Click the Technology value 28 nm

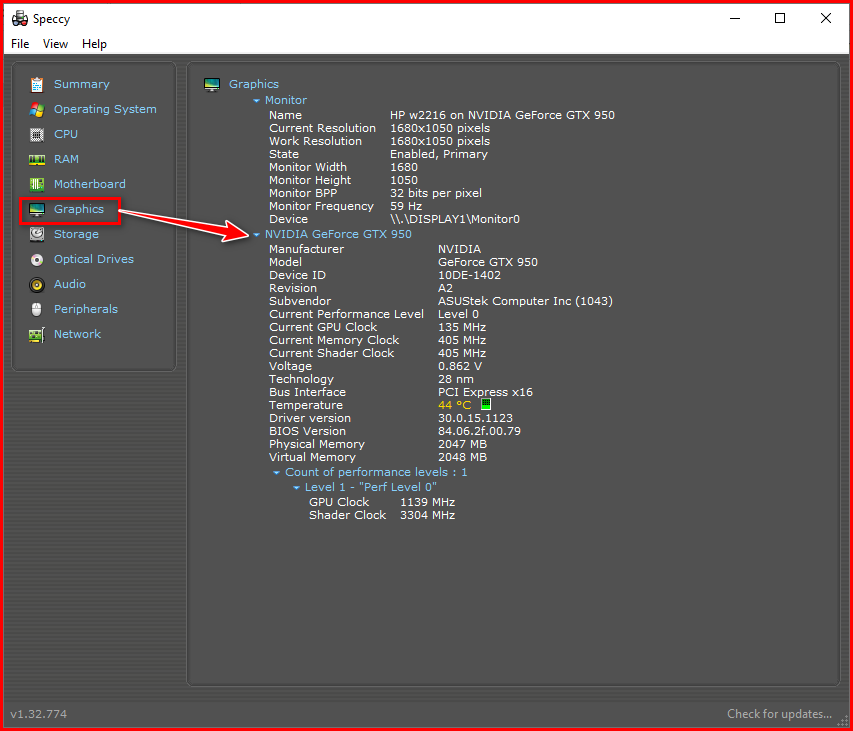pos(456,379)
